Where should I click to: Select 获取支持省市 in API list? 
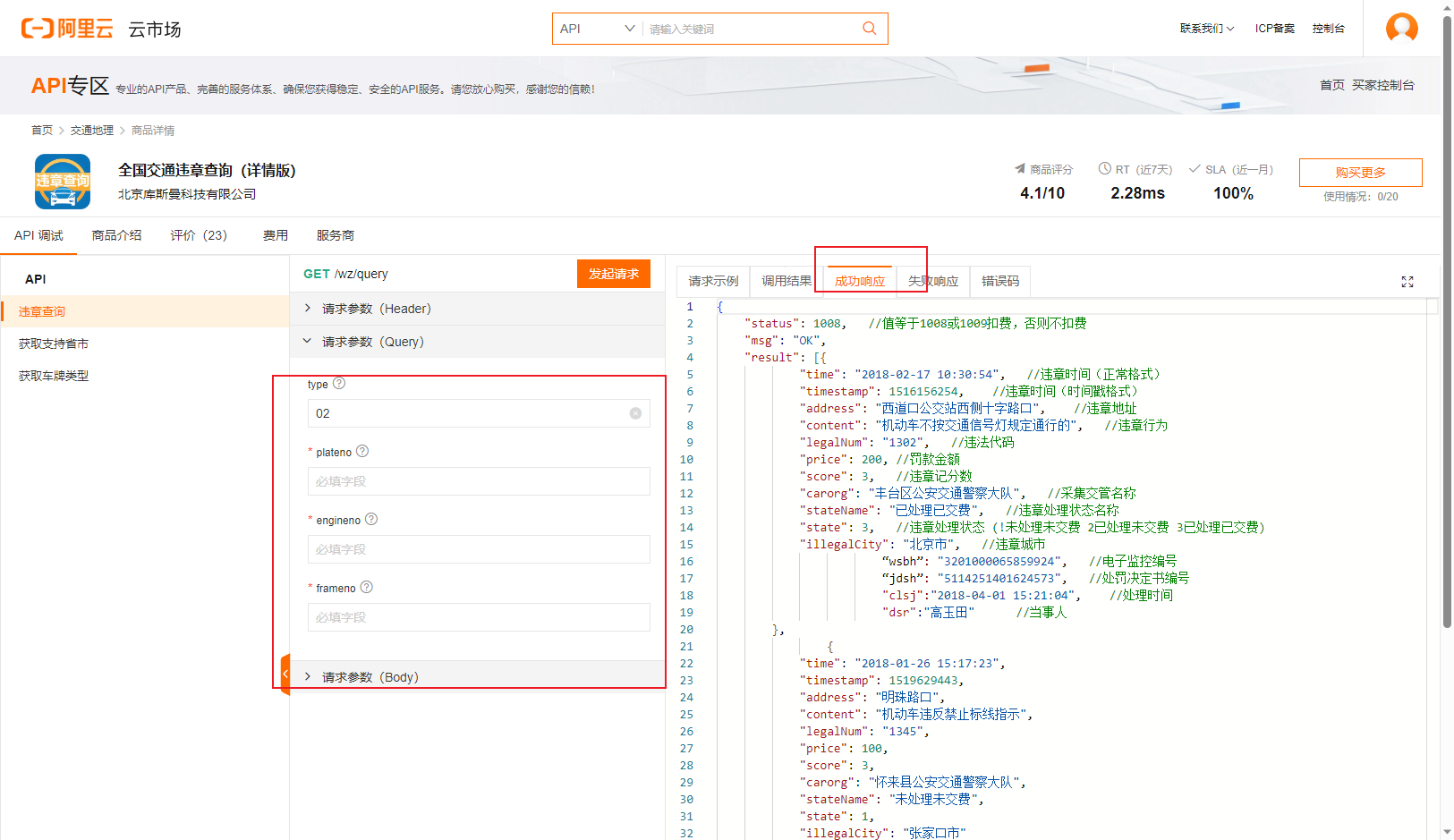point(145,344)
